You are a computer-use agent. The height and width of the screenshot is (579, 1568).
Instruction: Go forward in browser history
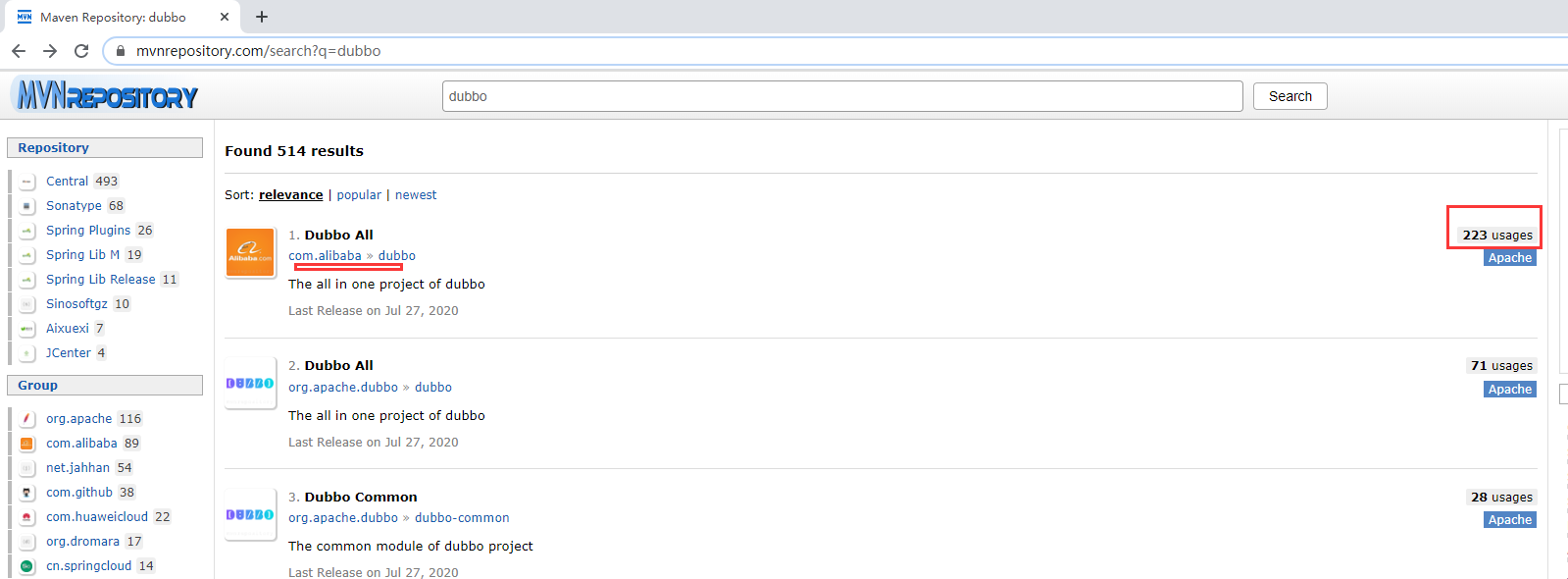click(x=50, y=51)
